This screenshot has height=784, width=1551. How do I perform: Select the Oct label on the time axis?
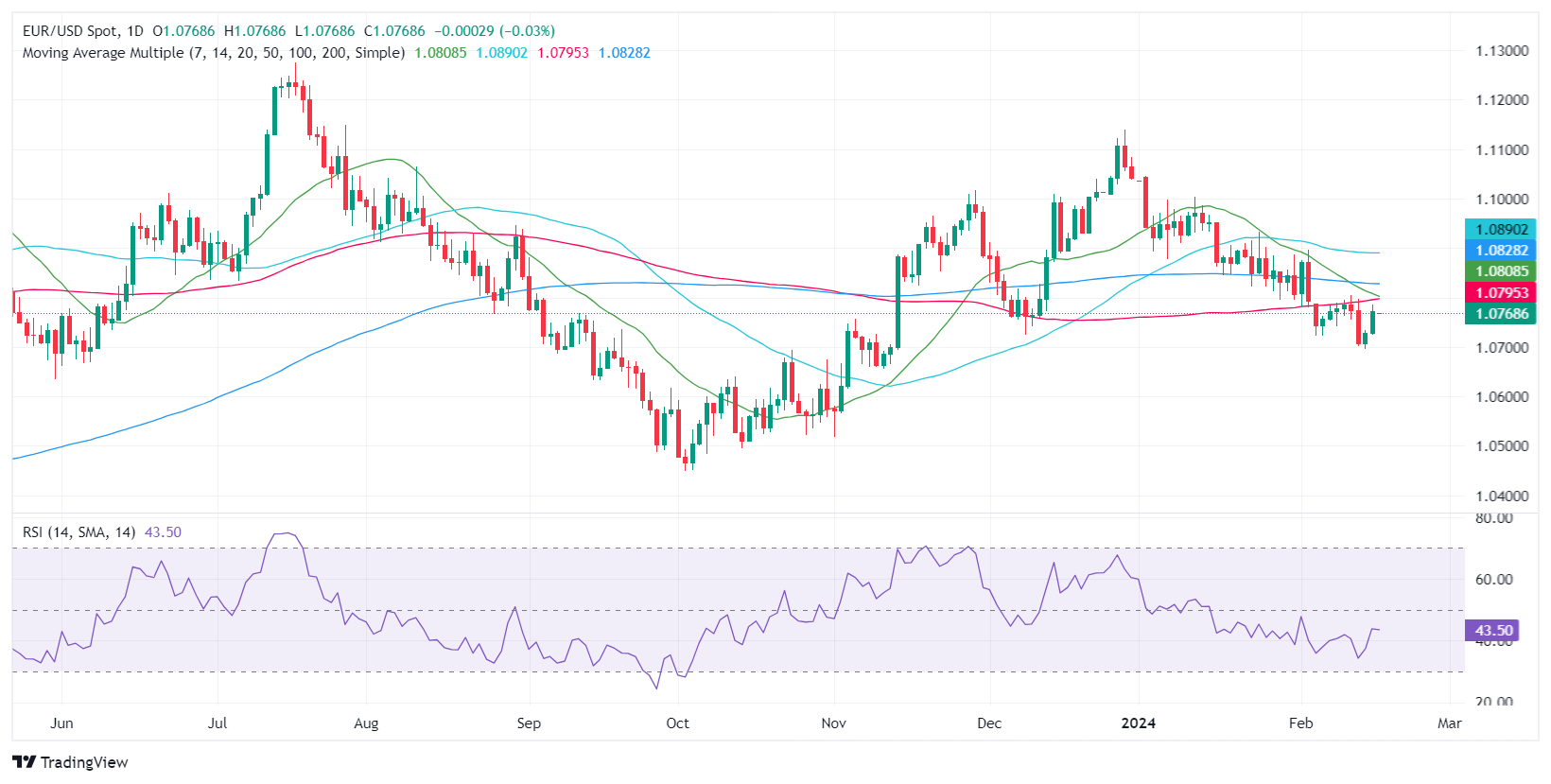pos(677,723)
